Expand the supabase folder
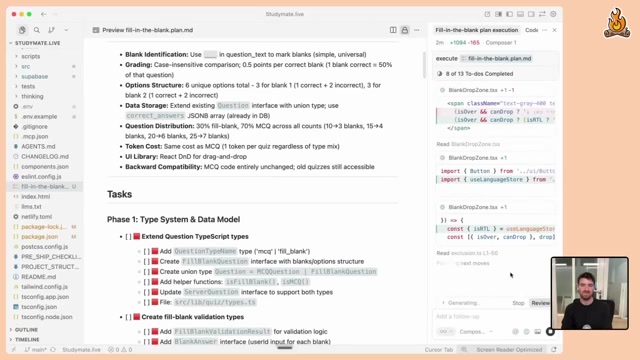640x360 pixels. point(35,76)
